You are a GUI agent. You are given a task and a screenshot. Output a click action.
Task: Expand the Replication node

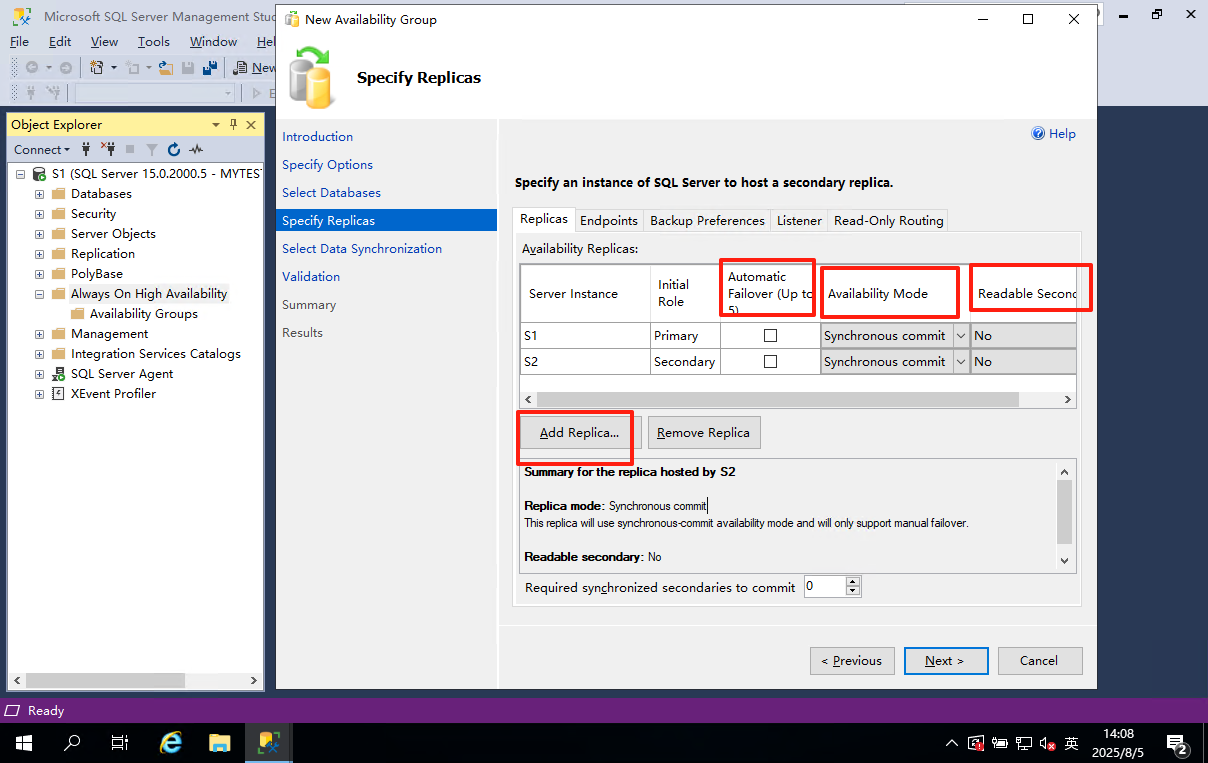(39, 253)
